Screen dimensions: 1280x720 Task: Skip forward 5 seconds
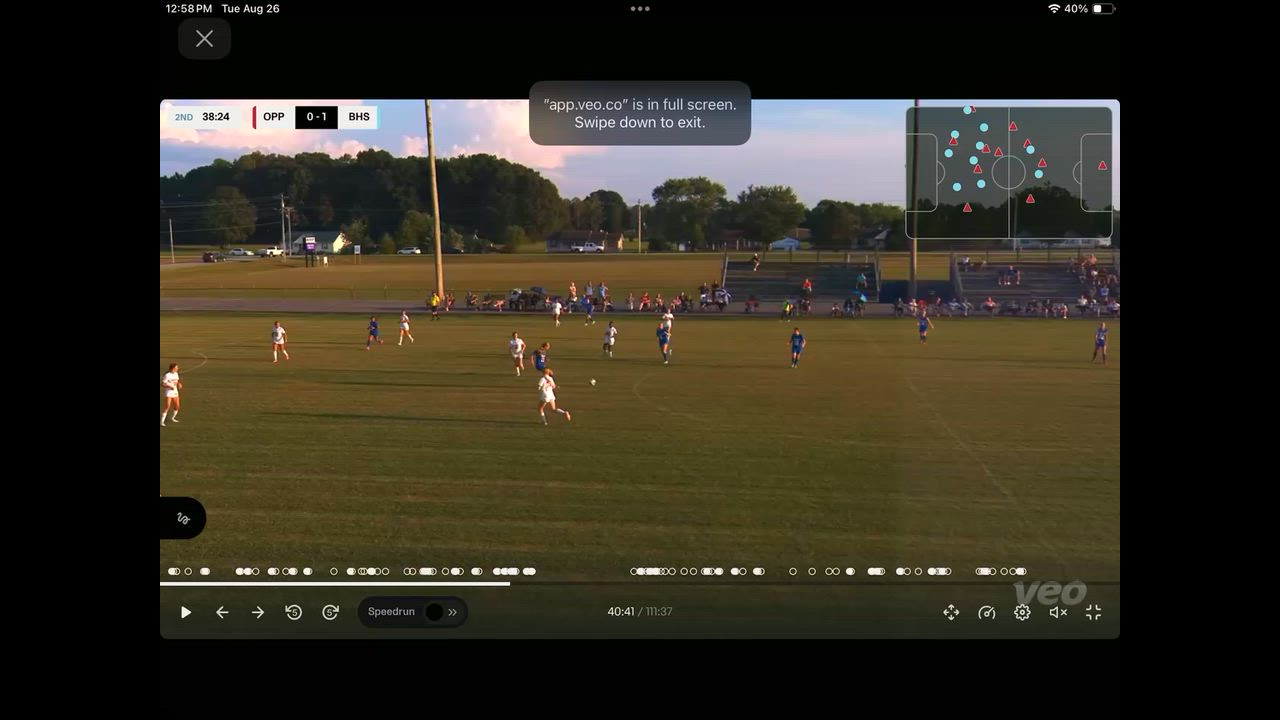pos(330,612)
